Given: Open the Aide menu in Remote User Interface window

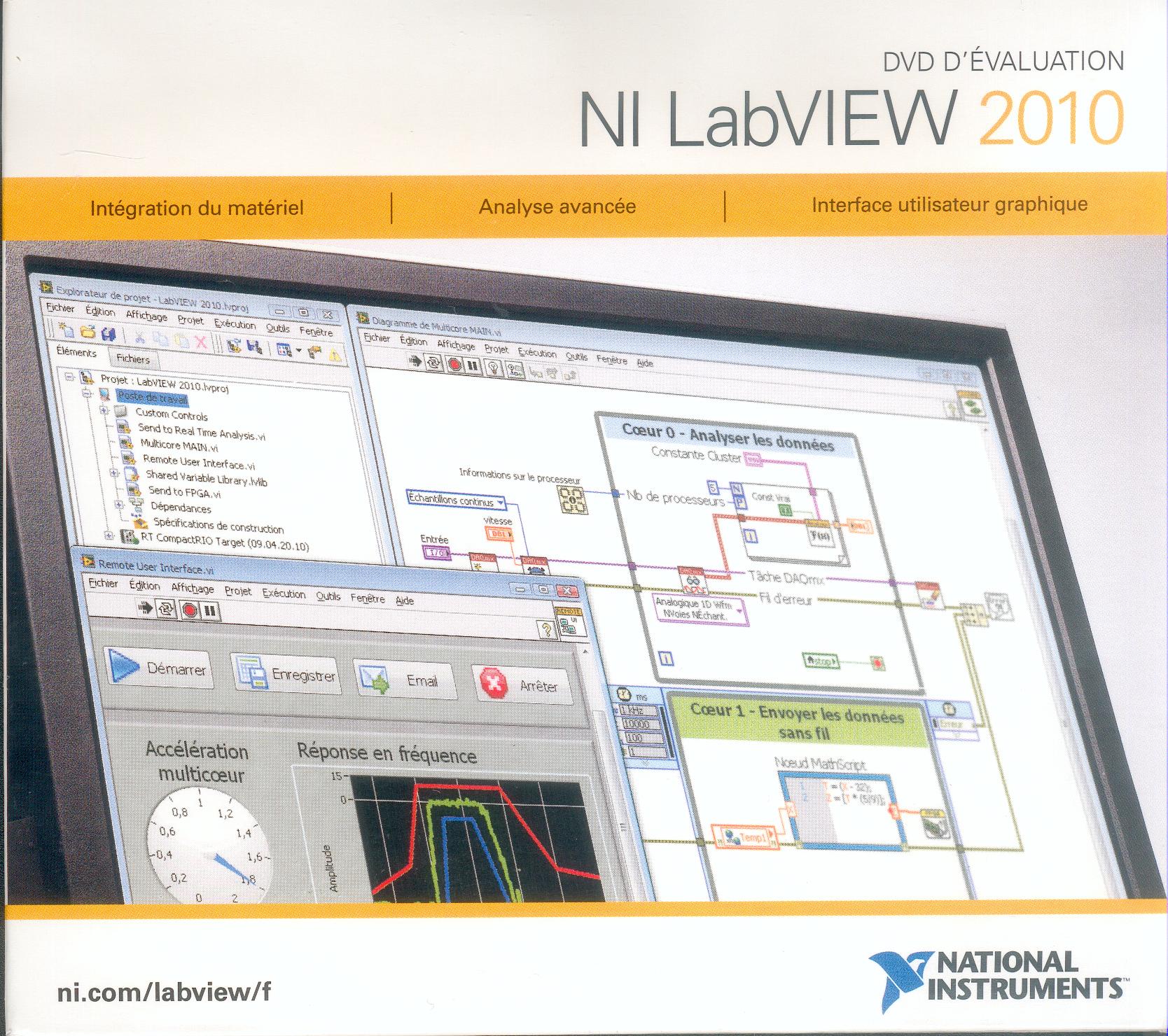Looking at the screenshot, I should (405, 601).
